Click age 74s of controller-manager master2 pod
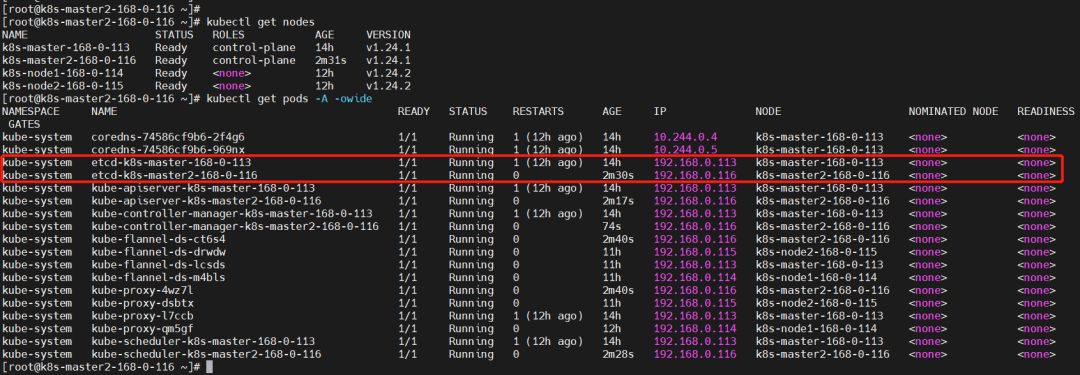The height and width of the screenshot is (375, 1080). [x=611, y=227]
